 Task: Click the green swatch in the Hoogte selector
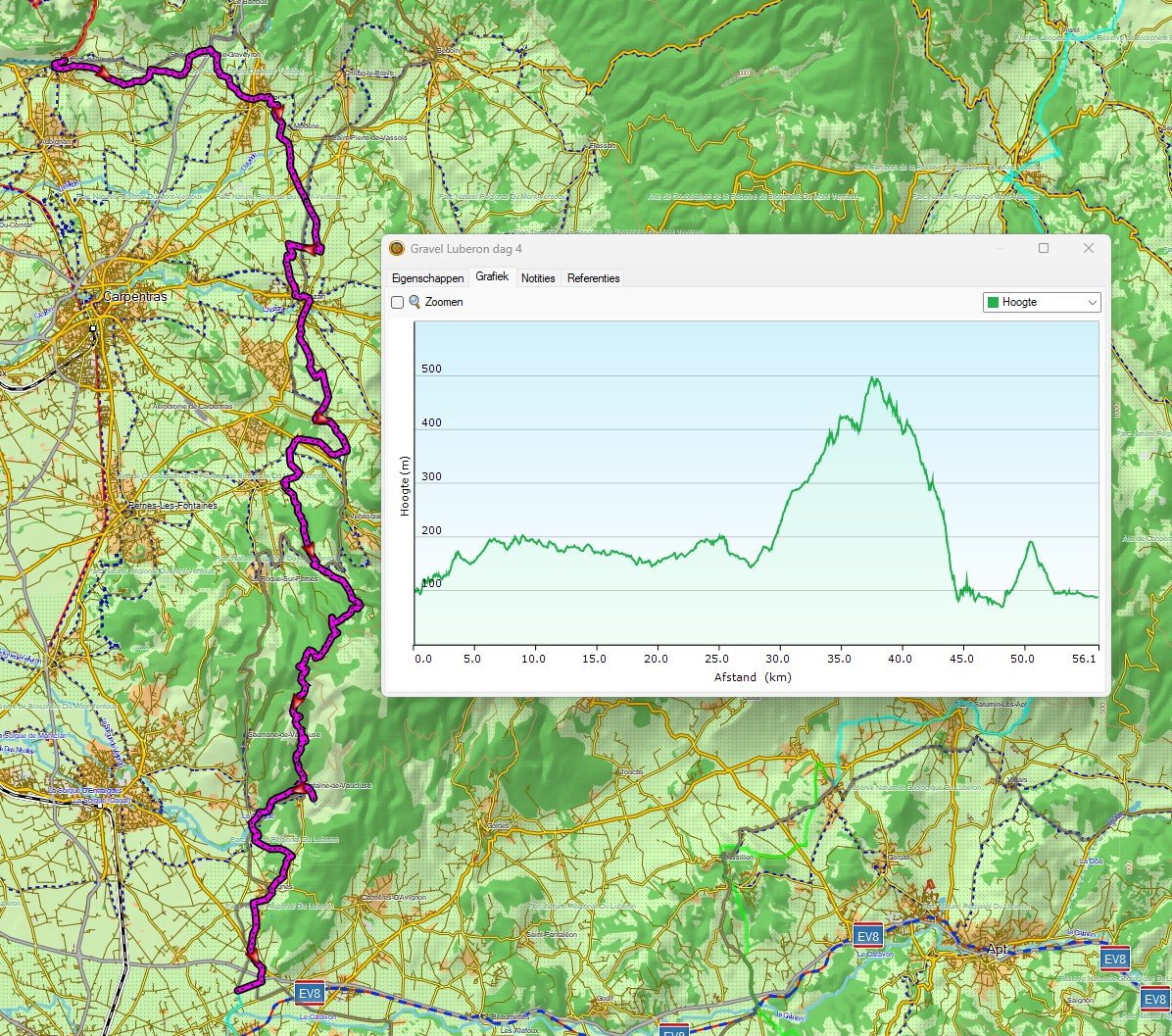(993, 302)
